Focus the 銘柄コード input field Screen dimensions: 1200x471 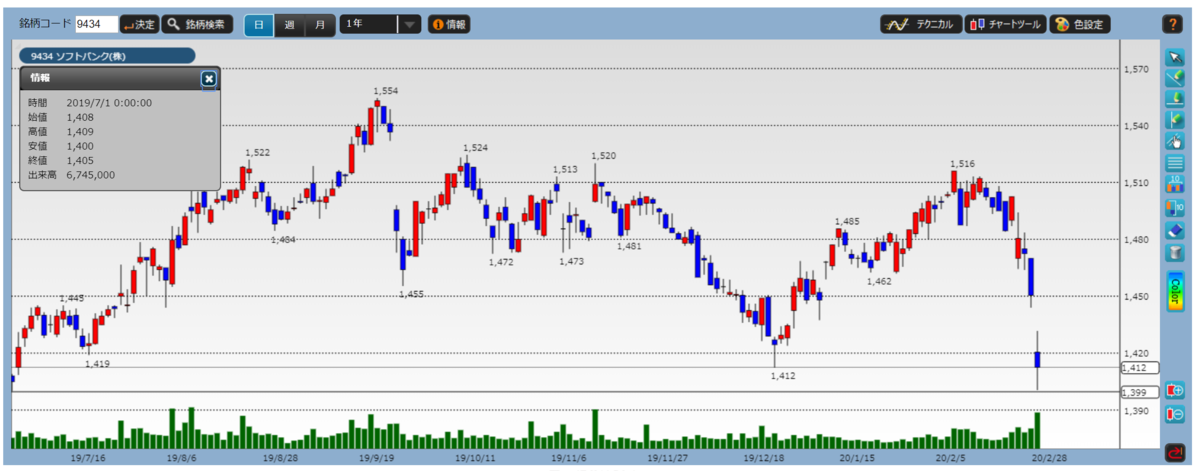click(96, 24)
